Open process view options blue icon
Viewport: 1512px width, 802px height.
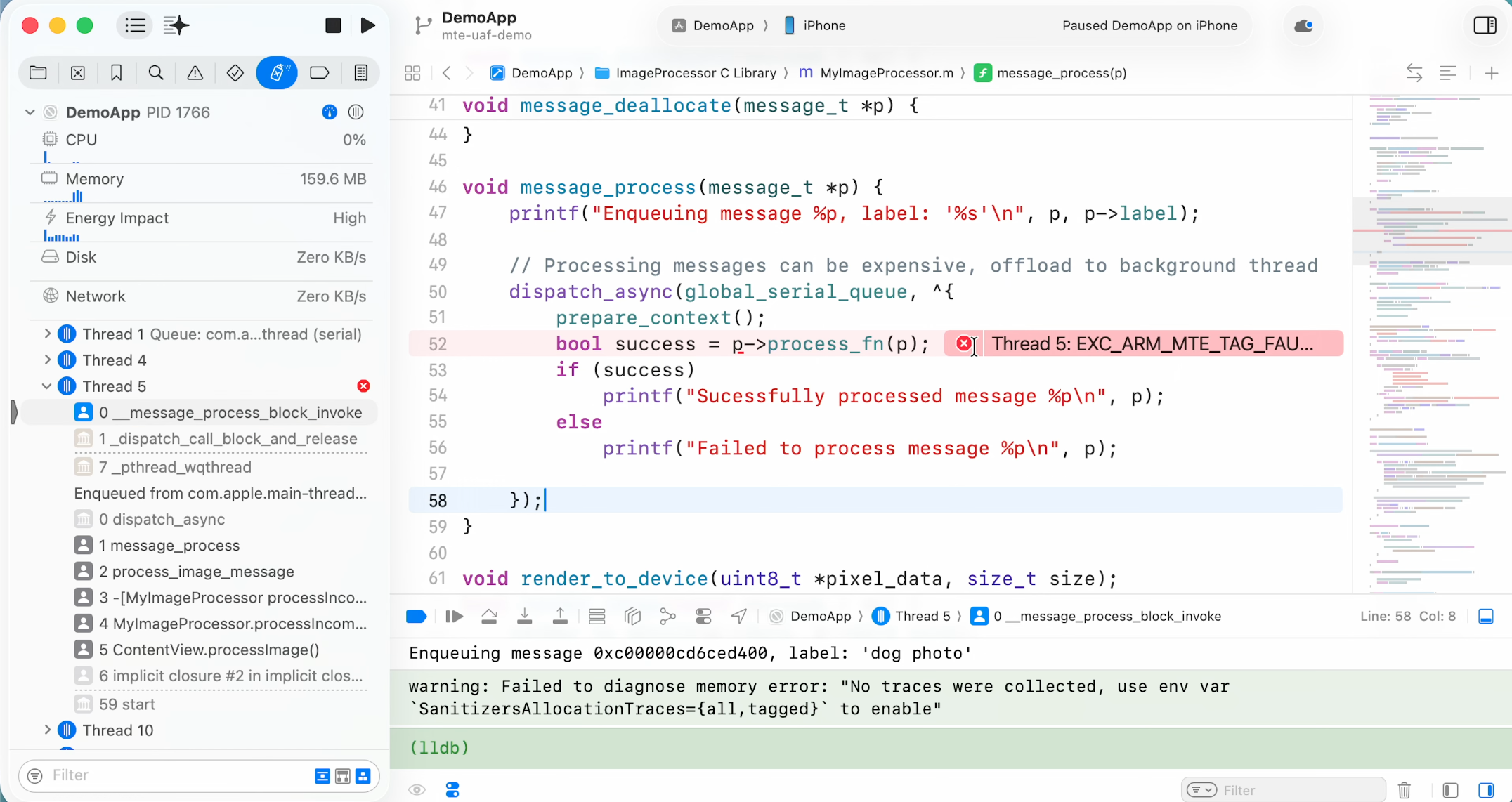(330, 112)
